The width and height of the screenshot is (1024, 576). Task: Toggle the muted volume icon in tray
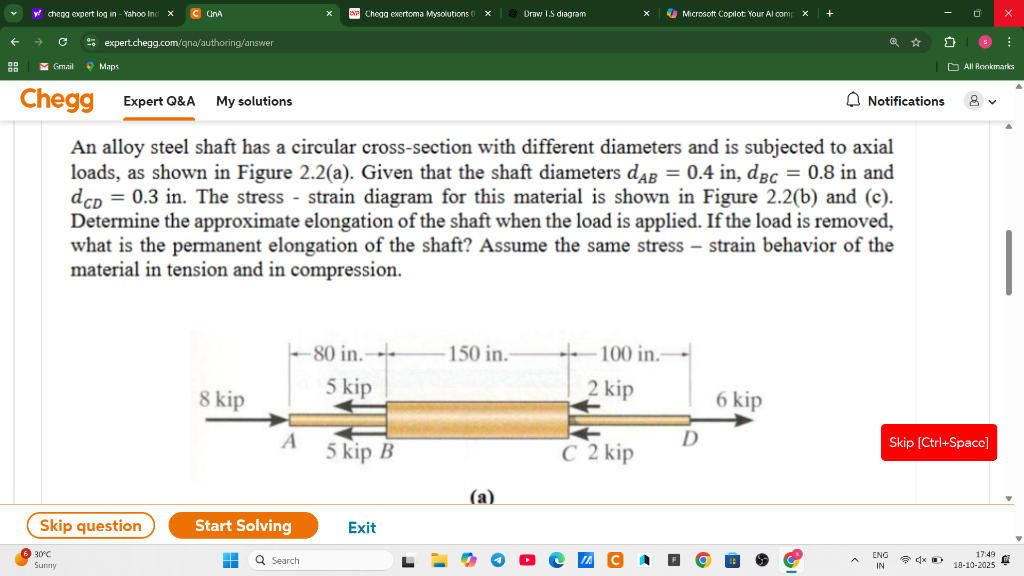(x=921, y=560)
